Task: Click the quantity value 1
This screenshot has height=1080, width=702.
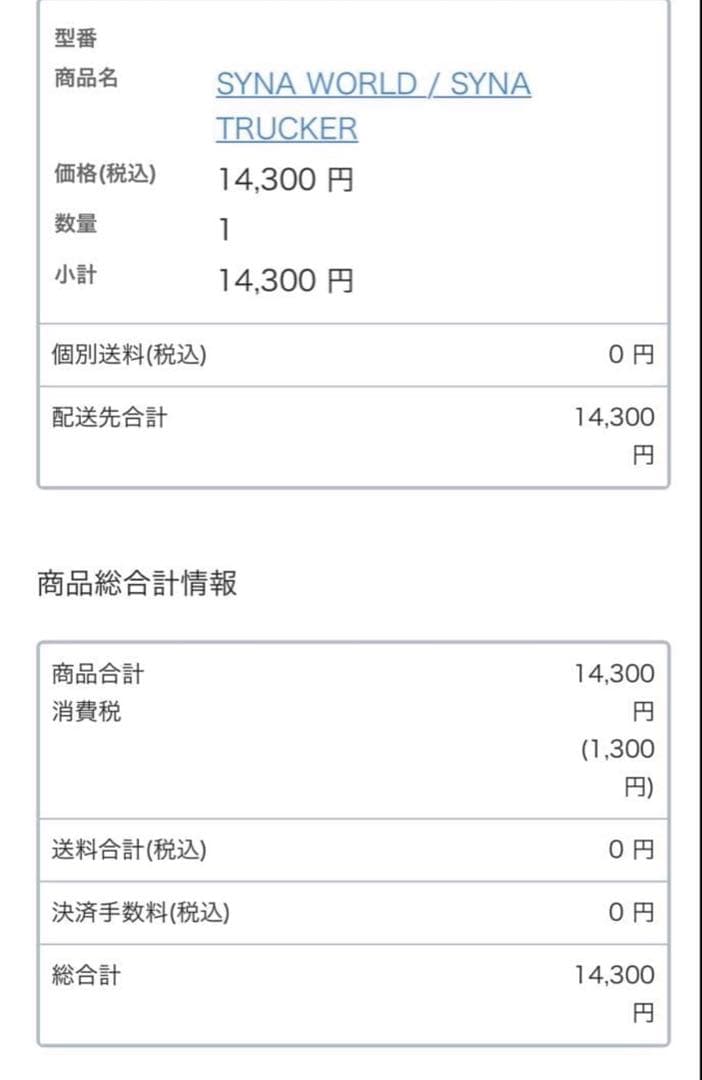Action: (x=225, y=230)
